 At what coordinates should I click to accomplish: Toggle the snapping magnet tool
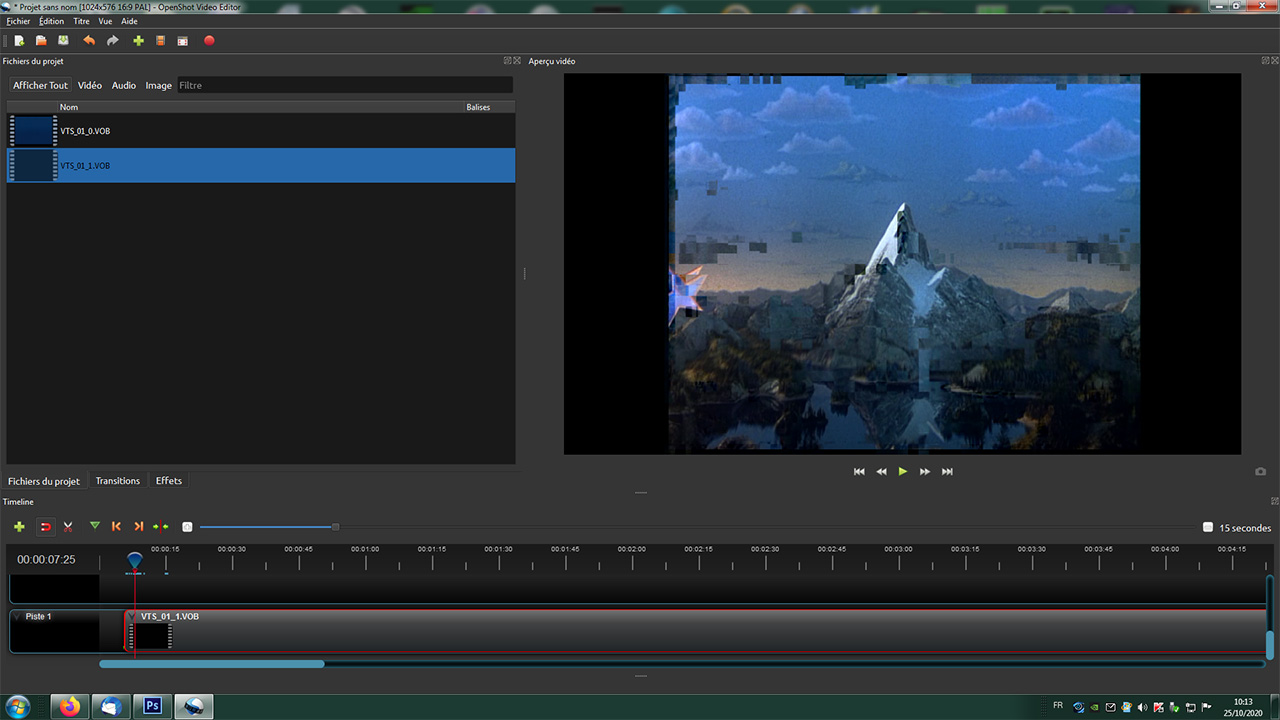point(45,526)
